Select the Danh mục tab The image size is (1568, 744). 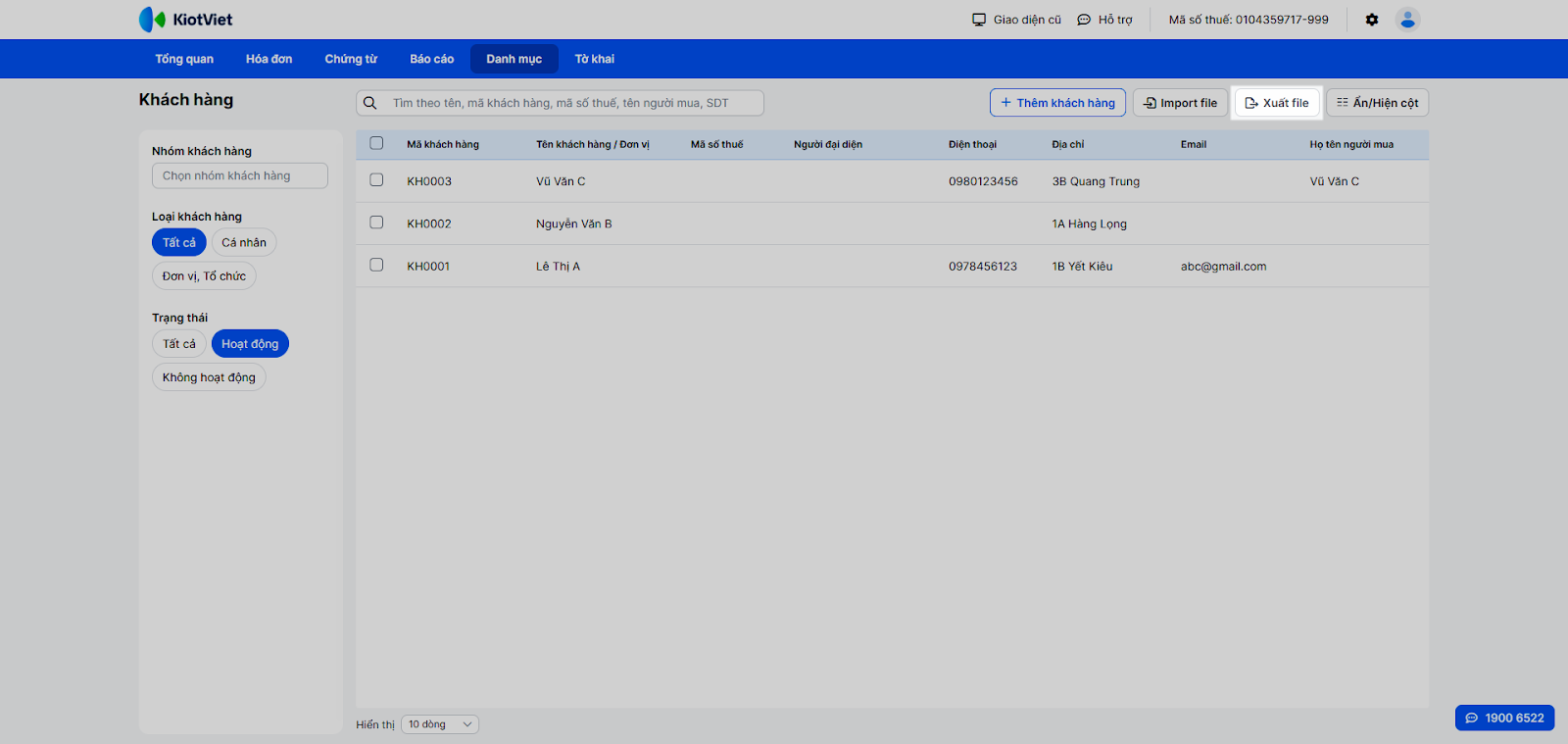tap(514, 59)
